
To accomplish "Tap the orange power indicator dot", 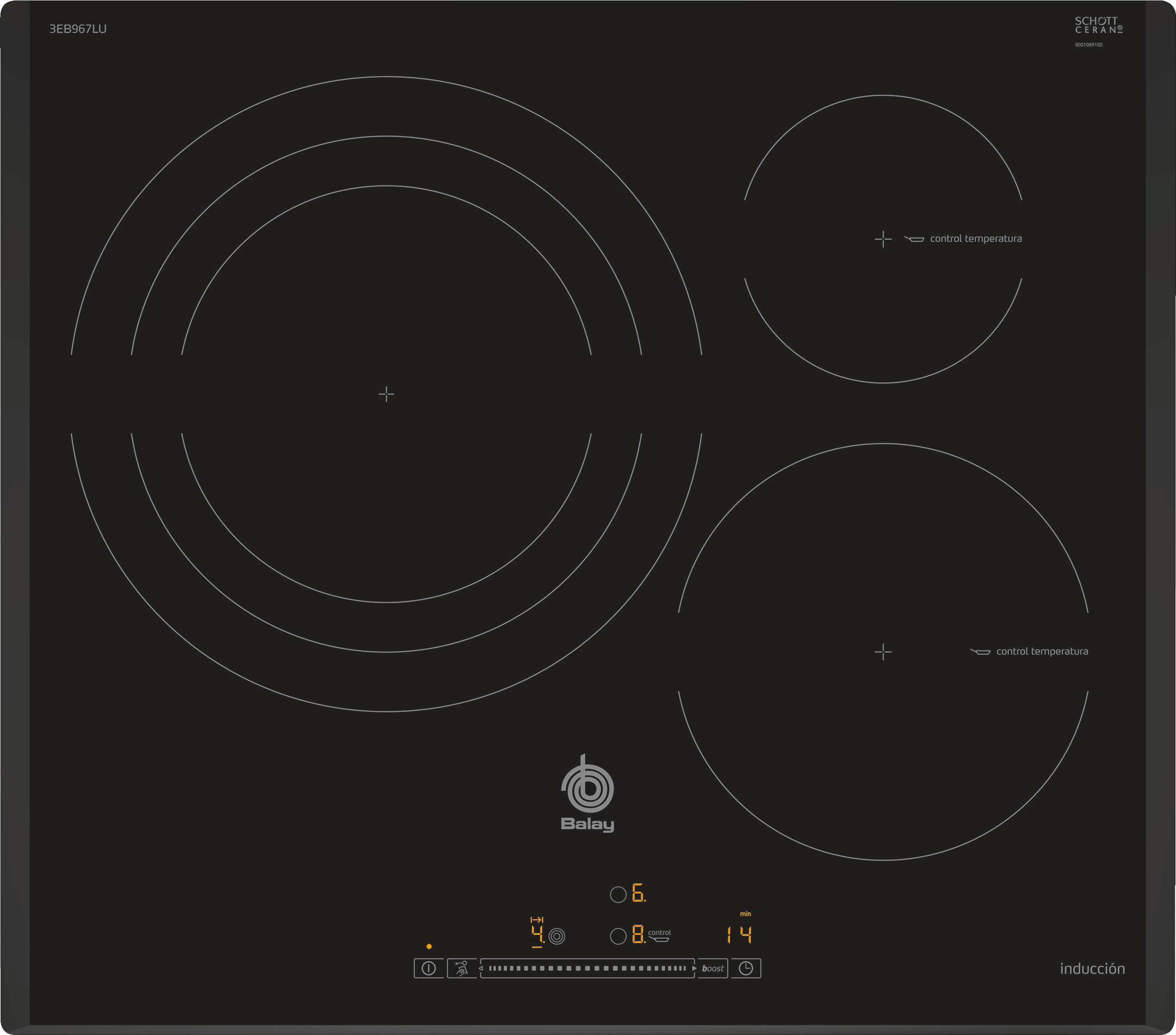I will point(429,946).
